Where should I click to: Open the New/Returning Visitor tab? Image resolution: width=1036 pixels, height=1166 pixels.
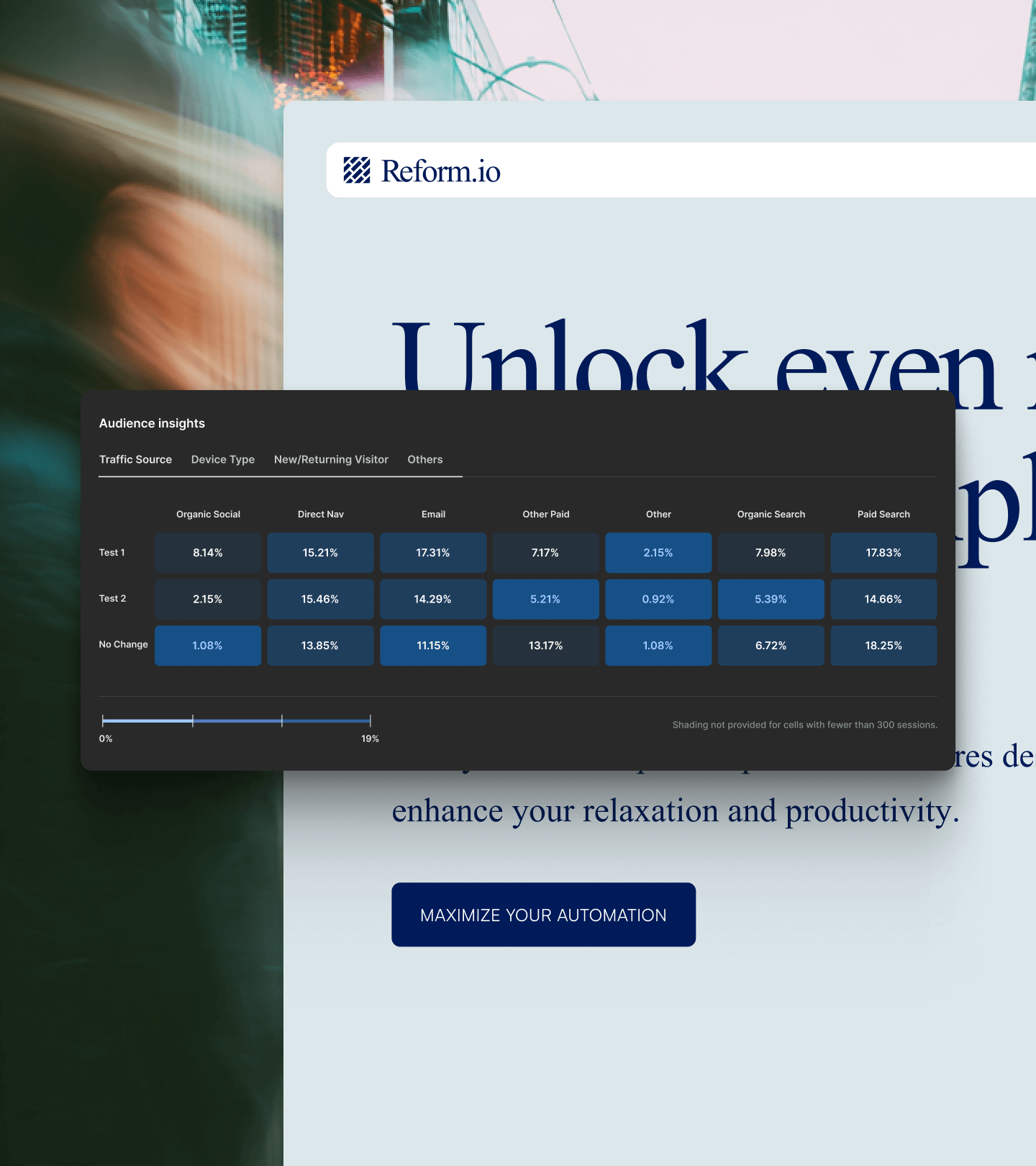click(331, 459)
